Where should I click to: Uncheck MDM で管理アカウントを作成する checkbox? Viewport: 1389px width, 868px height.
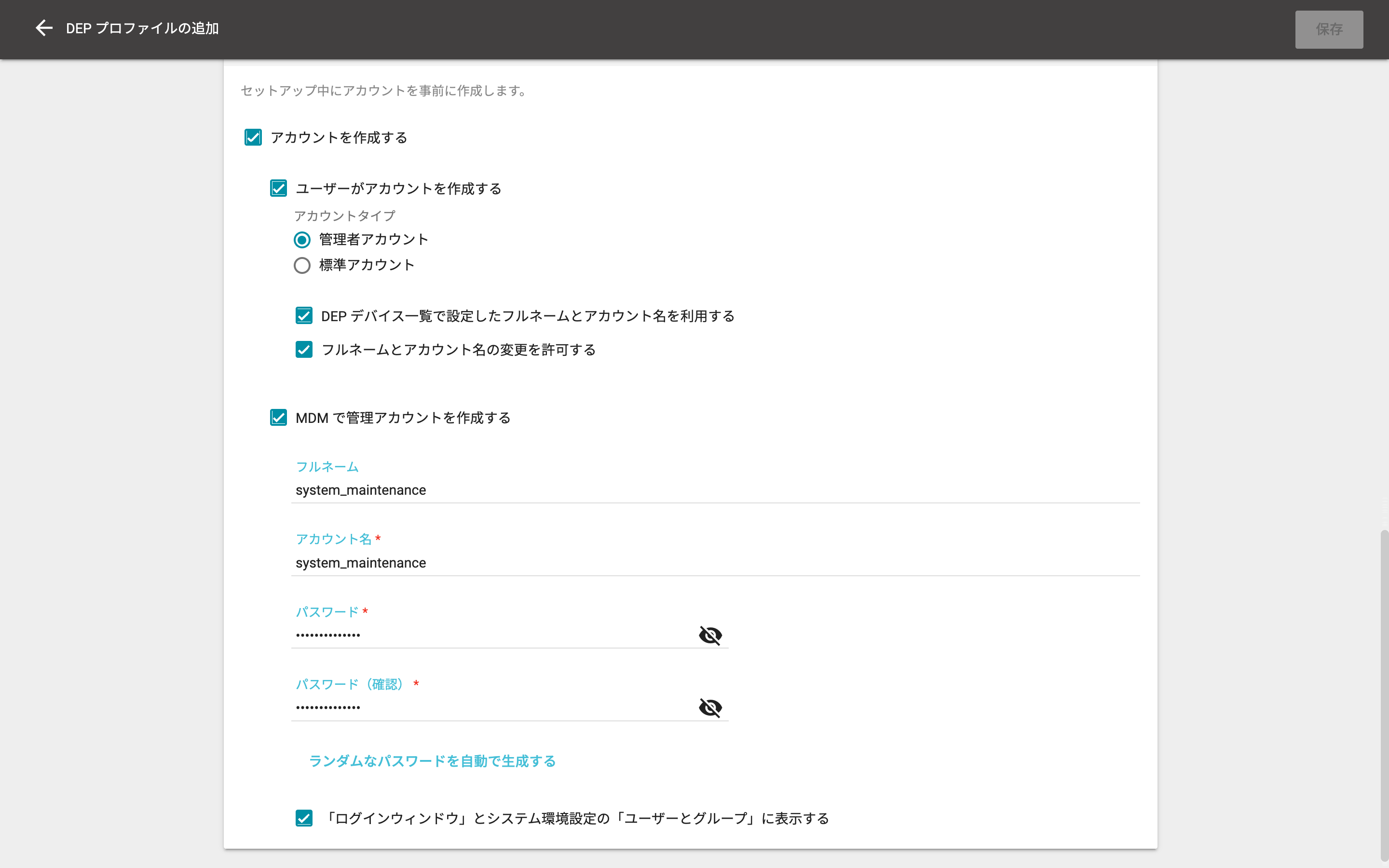click(x=278, y=417)
